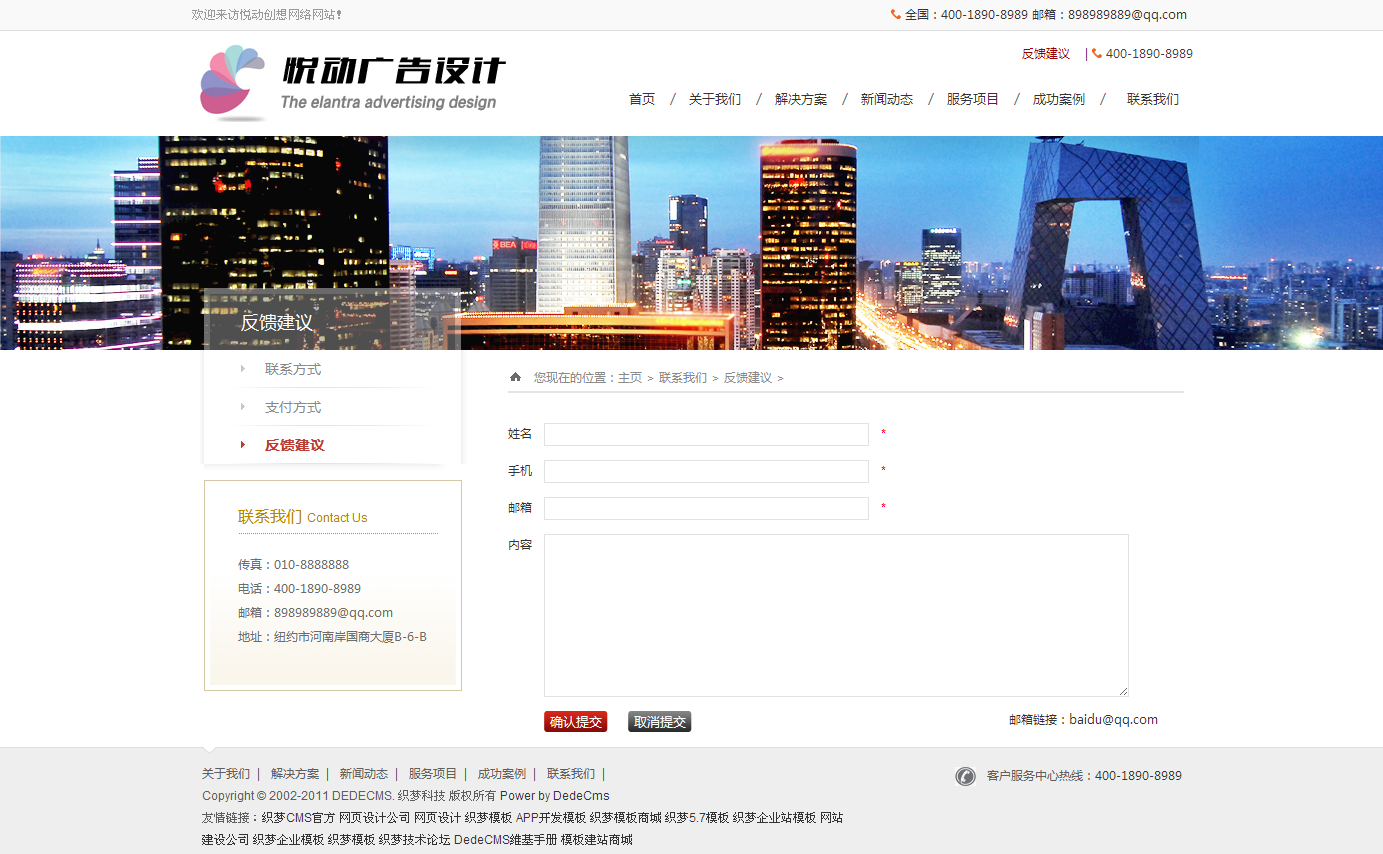Image resolution: width=1383 pixels, height=854 pixels.
Task: Click the home icon in breadcrumb
Action: pos(515,377)
